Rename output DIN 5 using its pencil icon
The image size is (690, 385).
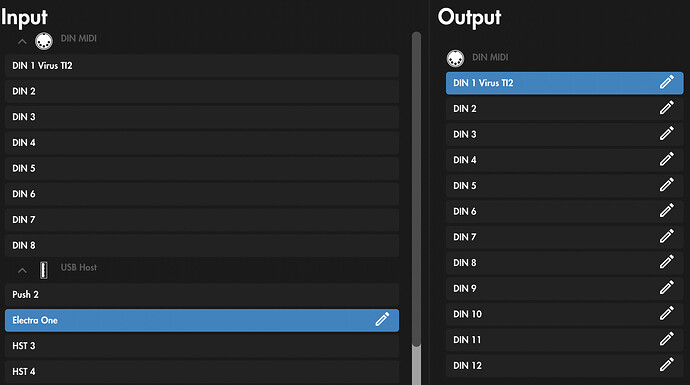pyautogui.click(x=666, y=185)
